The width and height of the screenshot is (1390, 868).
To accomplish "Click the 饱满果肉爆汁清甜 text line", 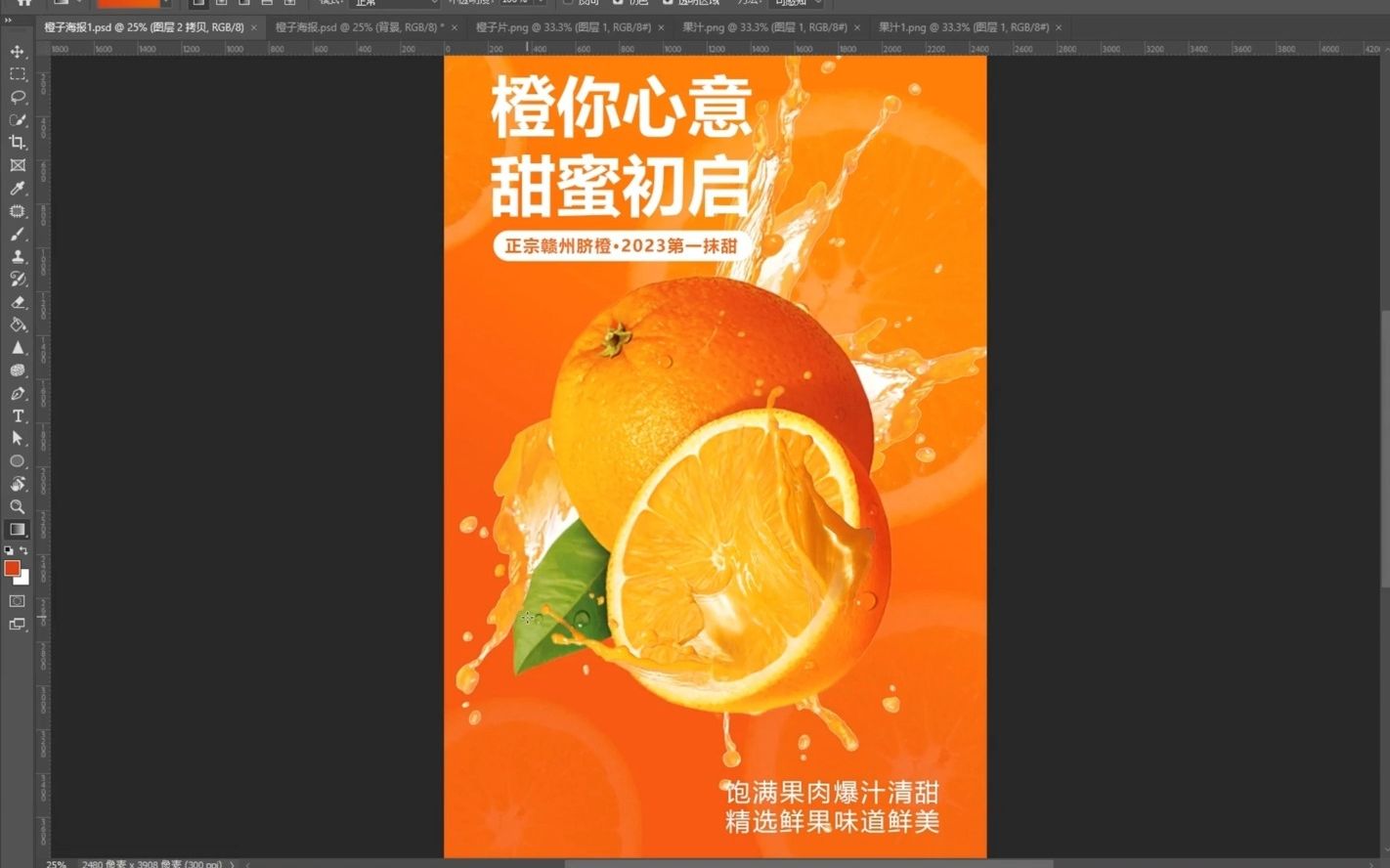I will 832,791.
